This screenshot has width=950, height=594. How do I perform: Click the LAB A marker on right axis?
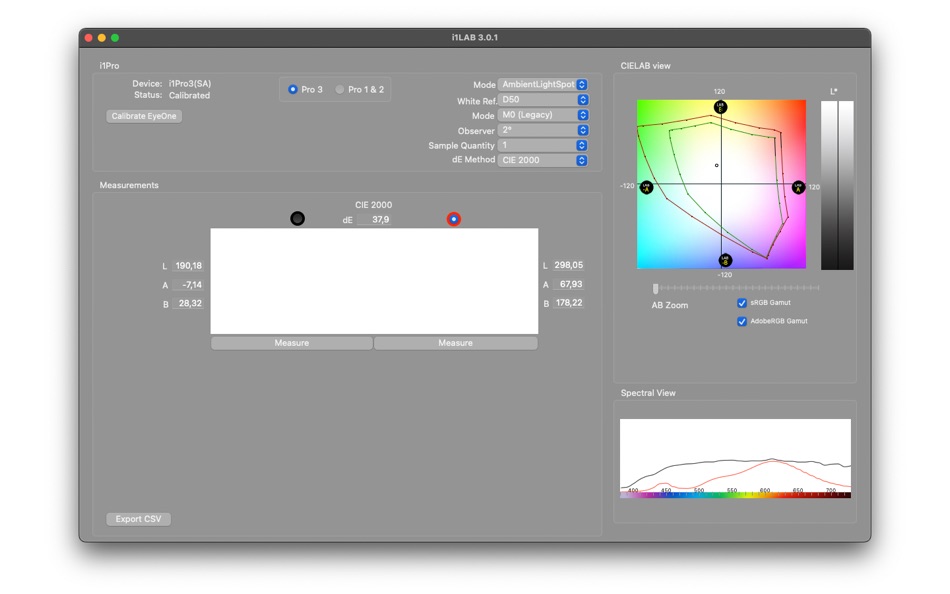pos(799,187)
